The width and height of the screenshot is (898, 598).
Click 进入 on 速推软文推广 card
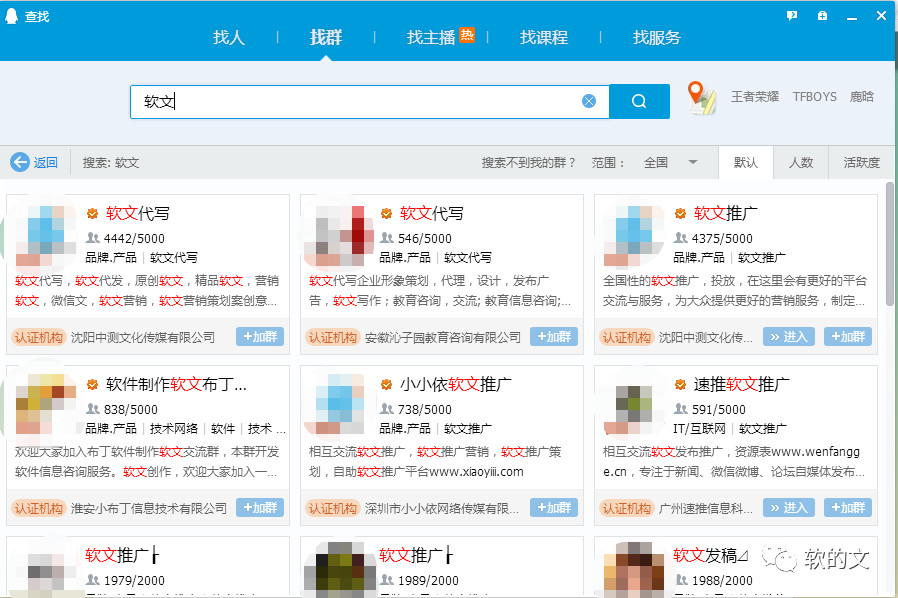click(x=789, y=507)
